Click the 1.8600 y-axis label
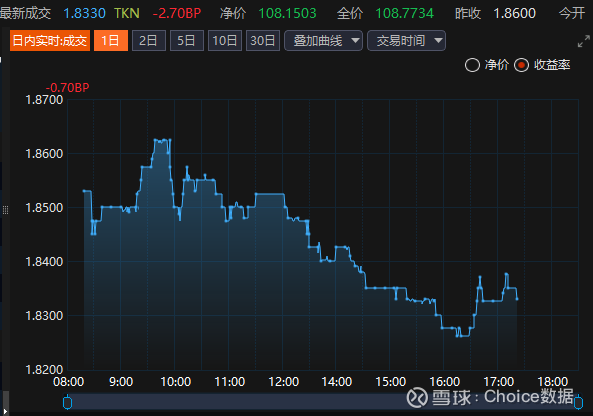Screen dimensions: 593x416 pyautogui.click(x=44, y=154)
